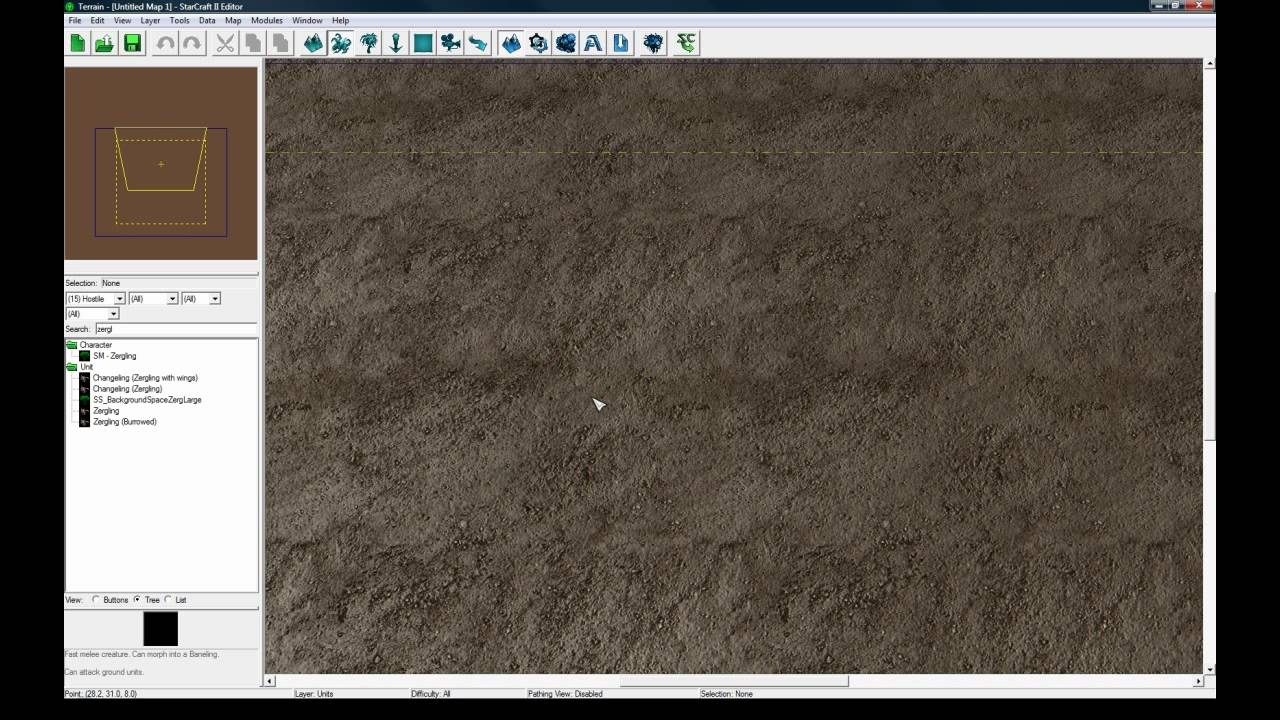Open the Layer menu

coord(150,20)
